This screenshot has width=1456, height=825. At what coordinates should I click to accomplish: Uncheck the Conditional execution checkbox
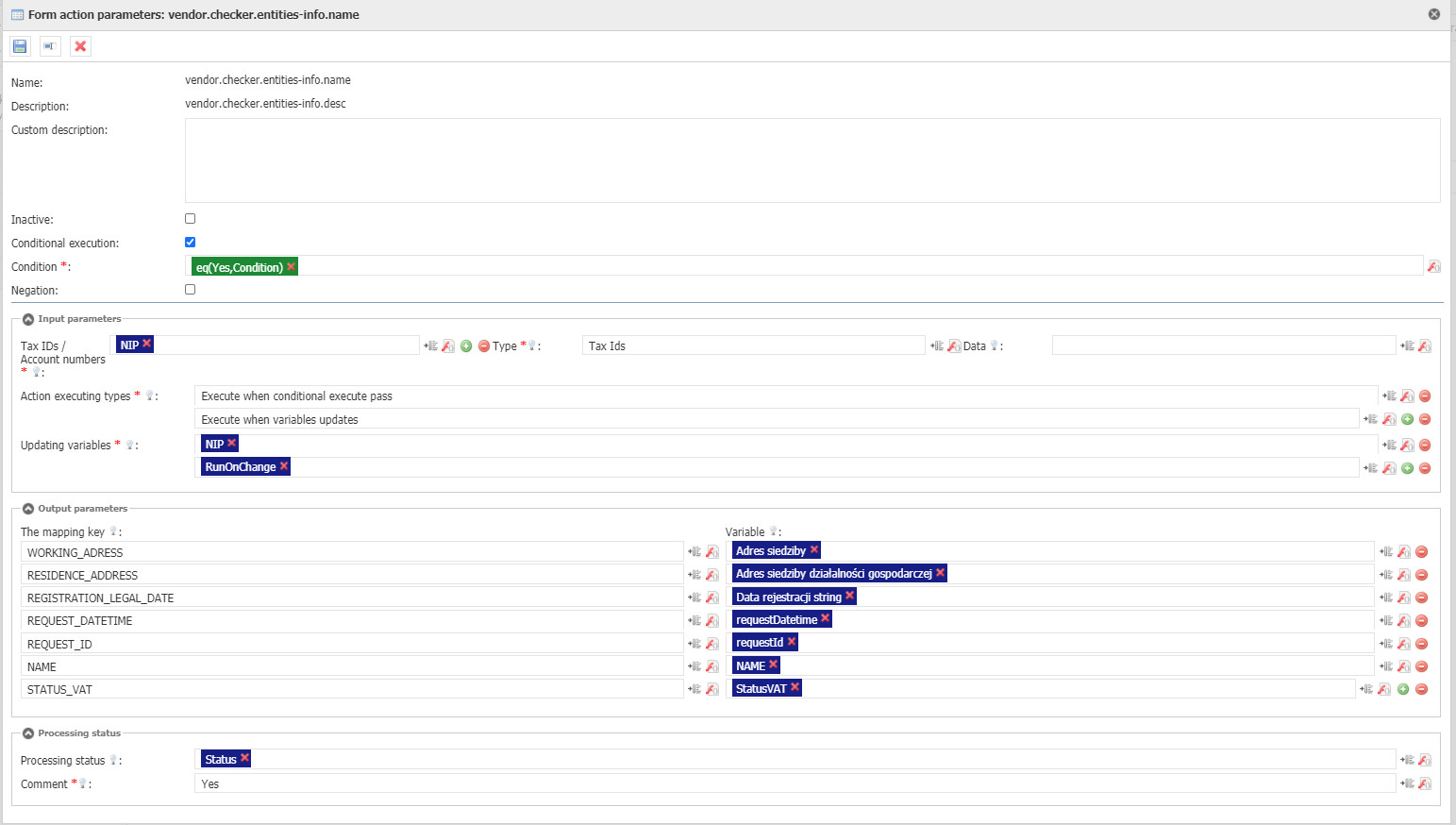190,243
